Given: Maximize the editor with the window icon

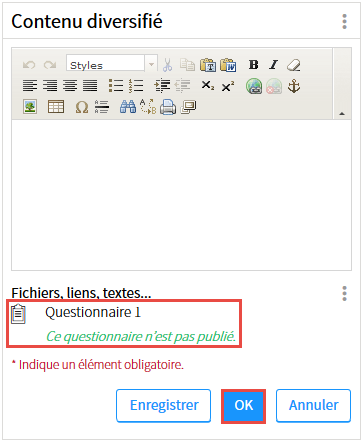Looking at the screenshot, I should [188, 107].
